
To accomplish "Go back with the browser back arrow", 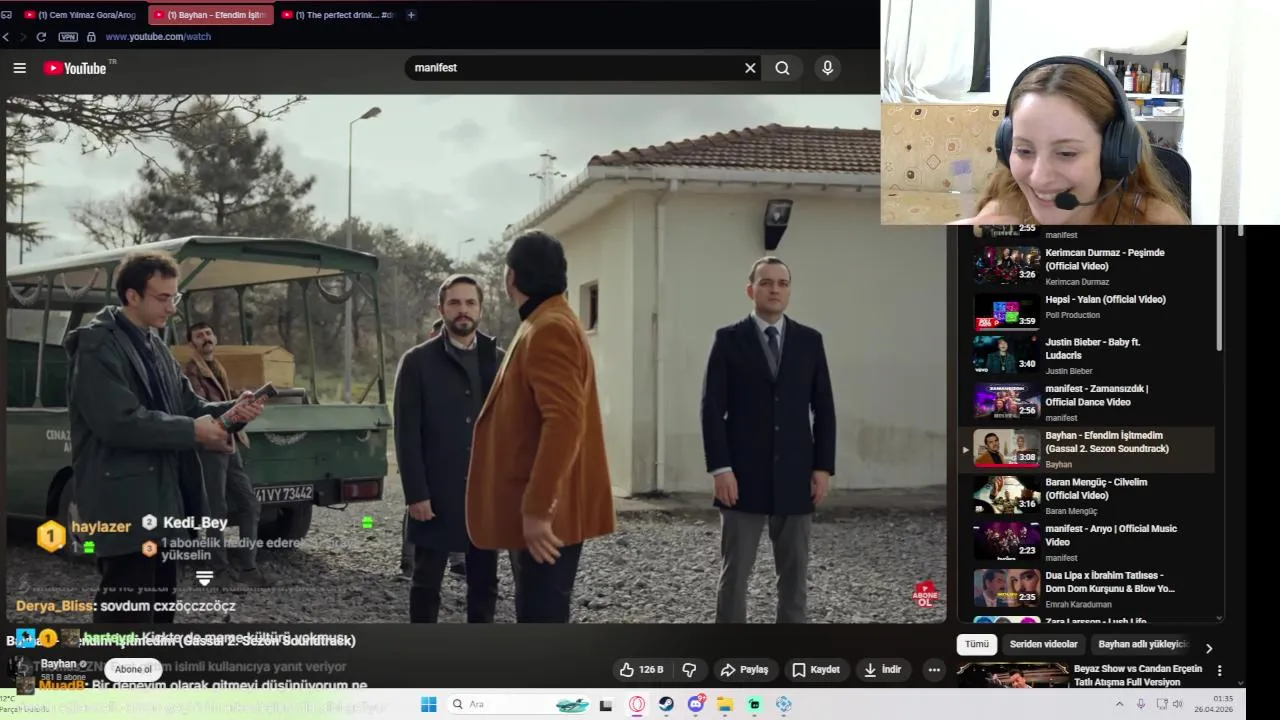I will [6, 37].
